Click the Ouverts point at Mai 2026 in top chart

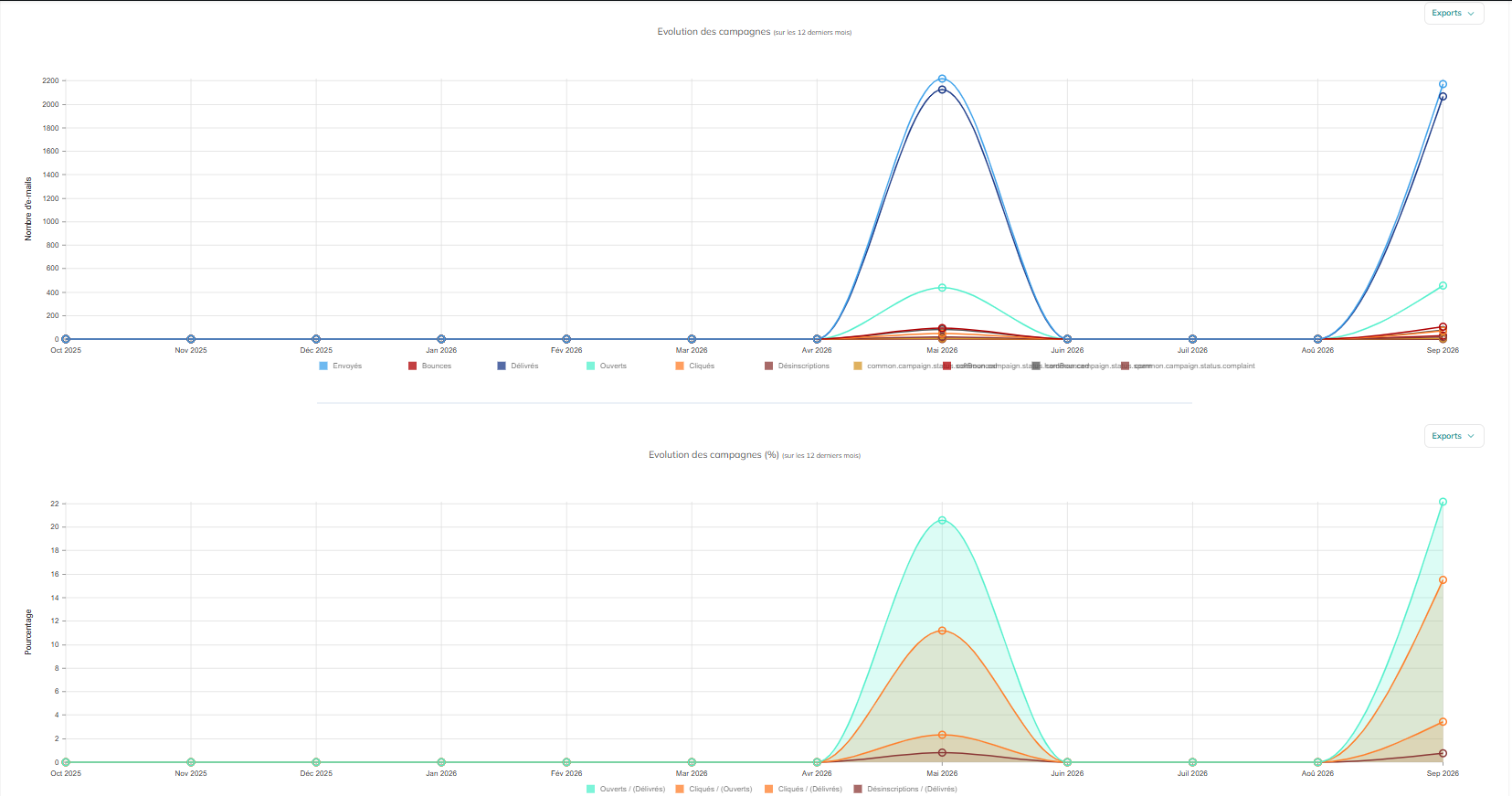click(942, 288)
